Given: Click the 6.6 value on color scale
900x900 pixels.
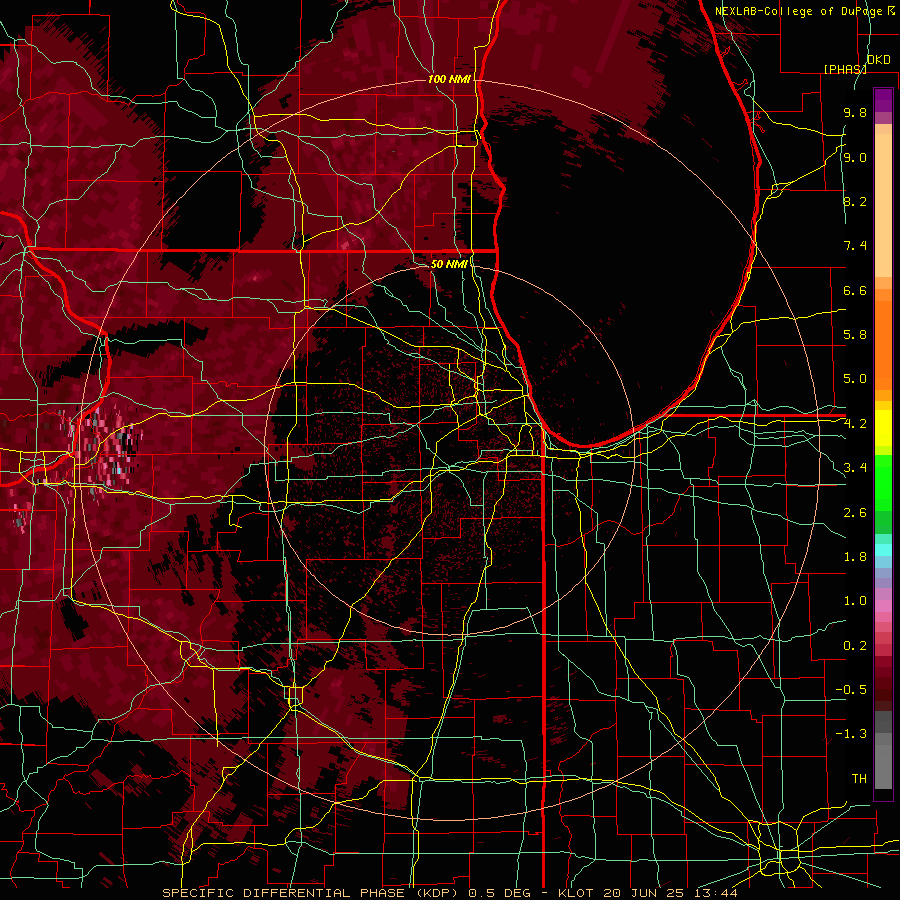Looking at the screenshot, I should [855, 290].
